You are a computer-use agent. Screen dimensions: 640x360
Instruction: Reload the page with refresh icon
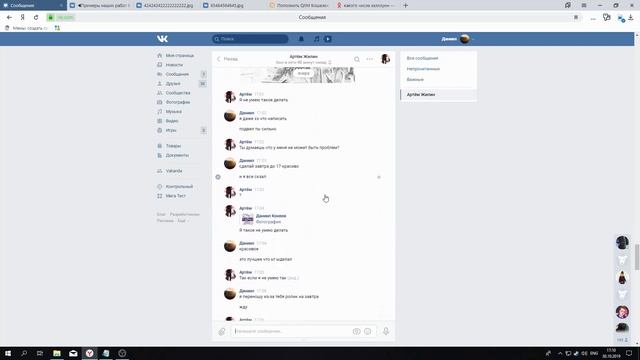36,17
